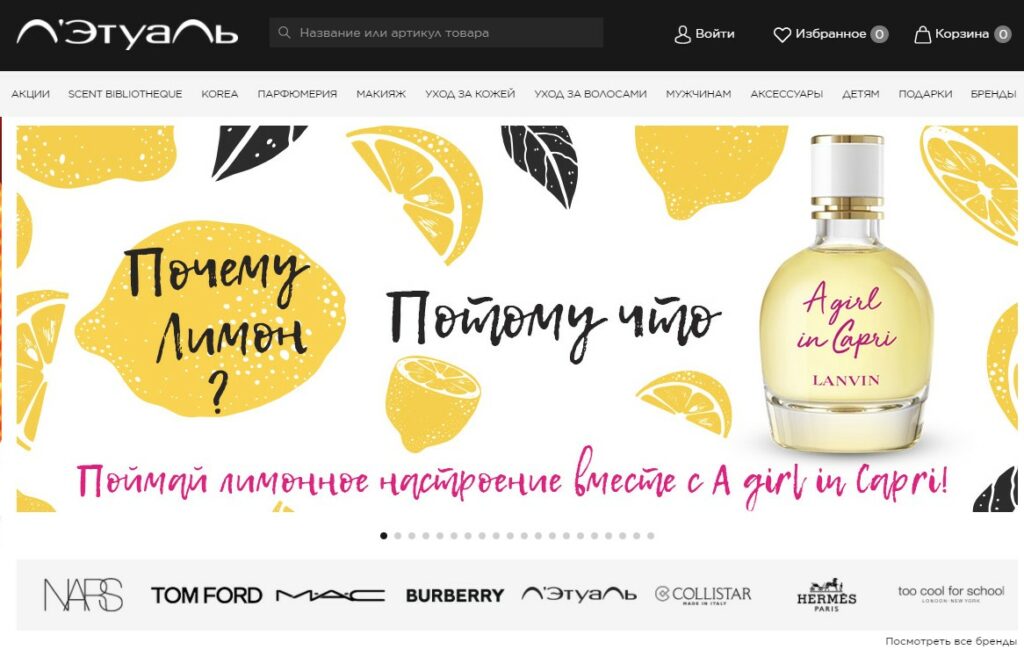Open the ПАРФЮМЕРИЯ menu category

click(x=297, y=94)
